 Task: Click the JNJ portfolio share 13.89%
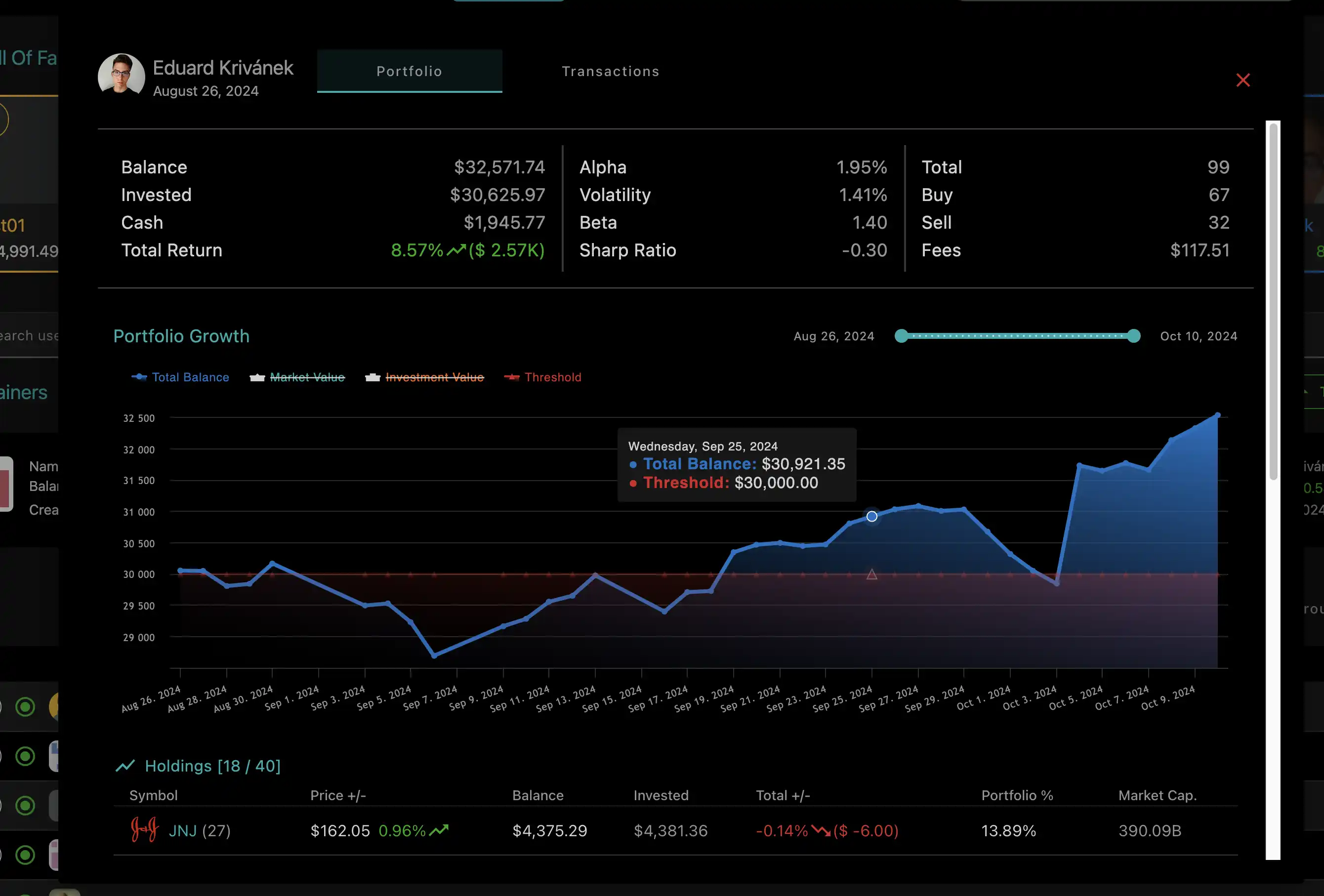click(1008, 830)
